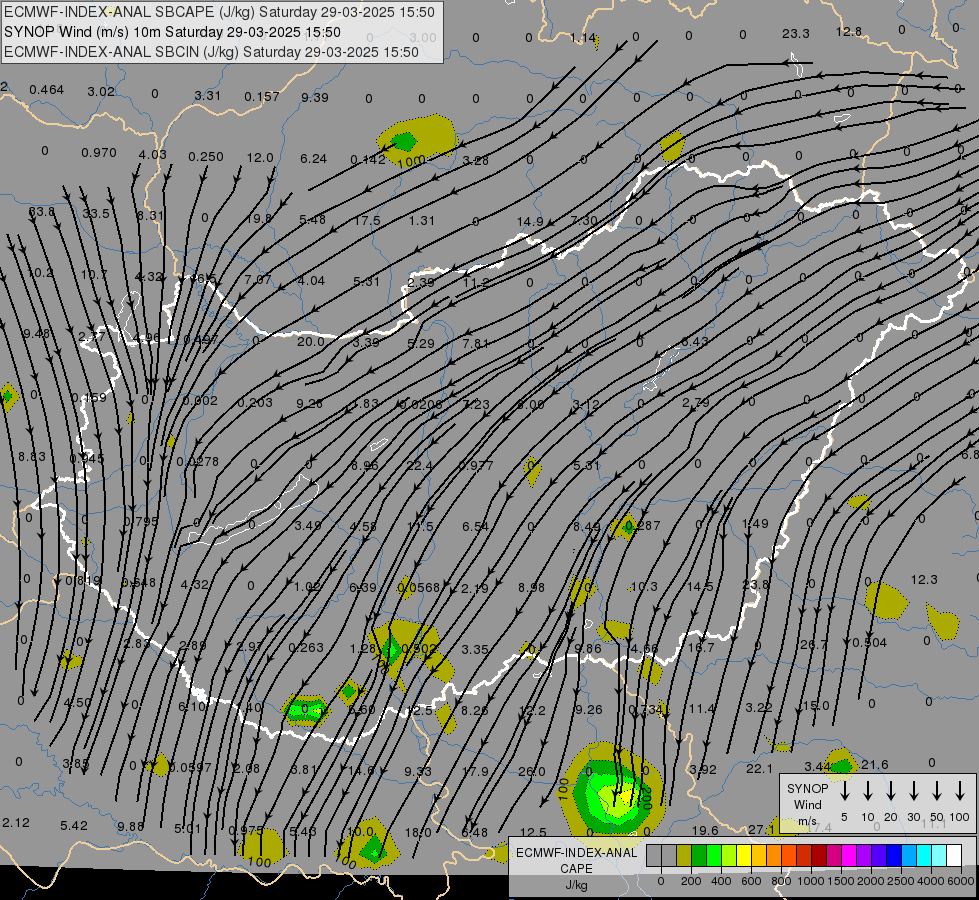Pick the pale cyan swatch after 4000

click(x=938, y=855)
